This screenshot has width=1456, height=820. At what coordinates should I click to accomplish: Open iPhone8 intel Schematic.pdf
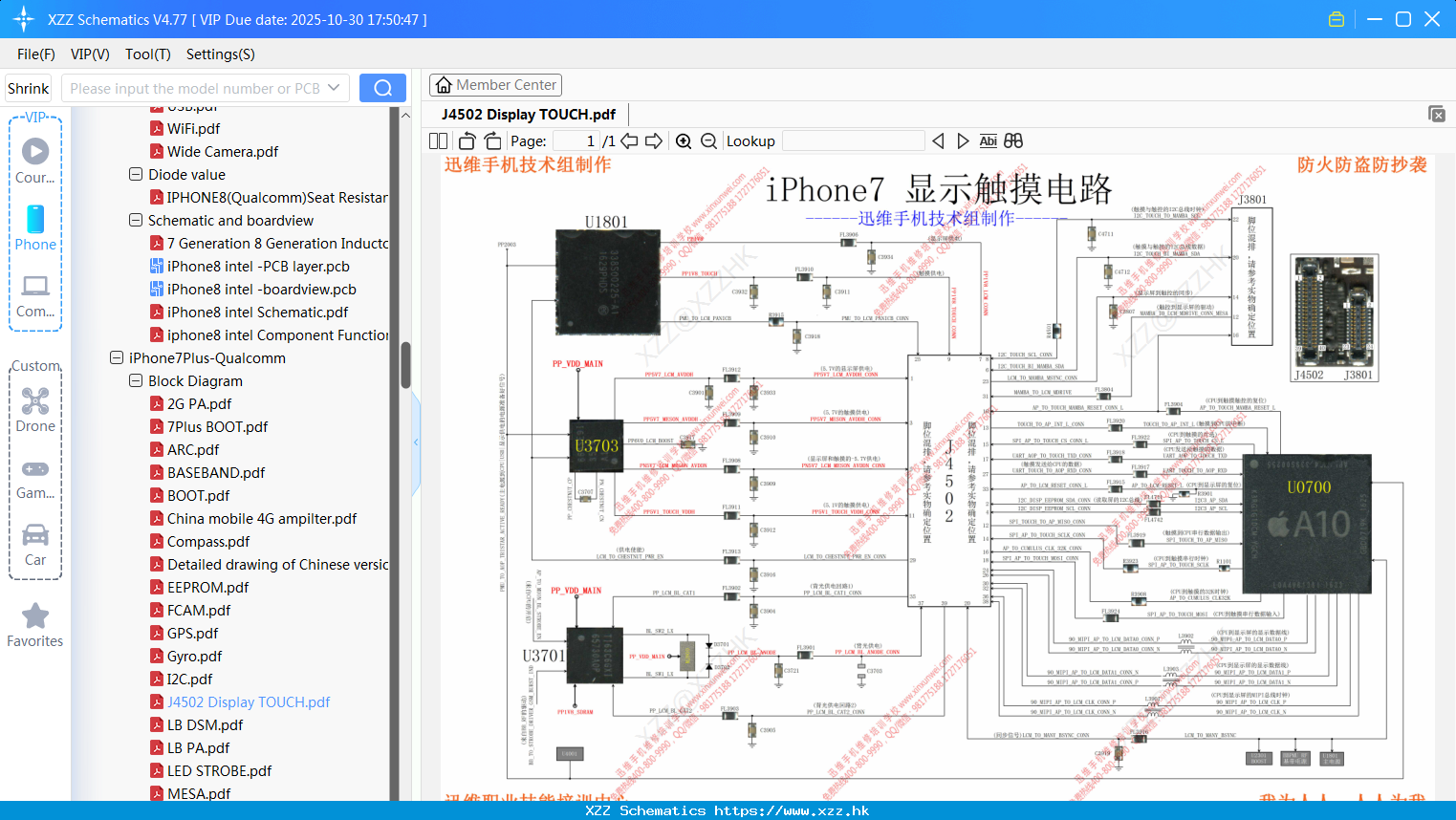257,312
